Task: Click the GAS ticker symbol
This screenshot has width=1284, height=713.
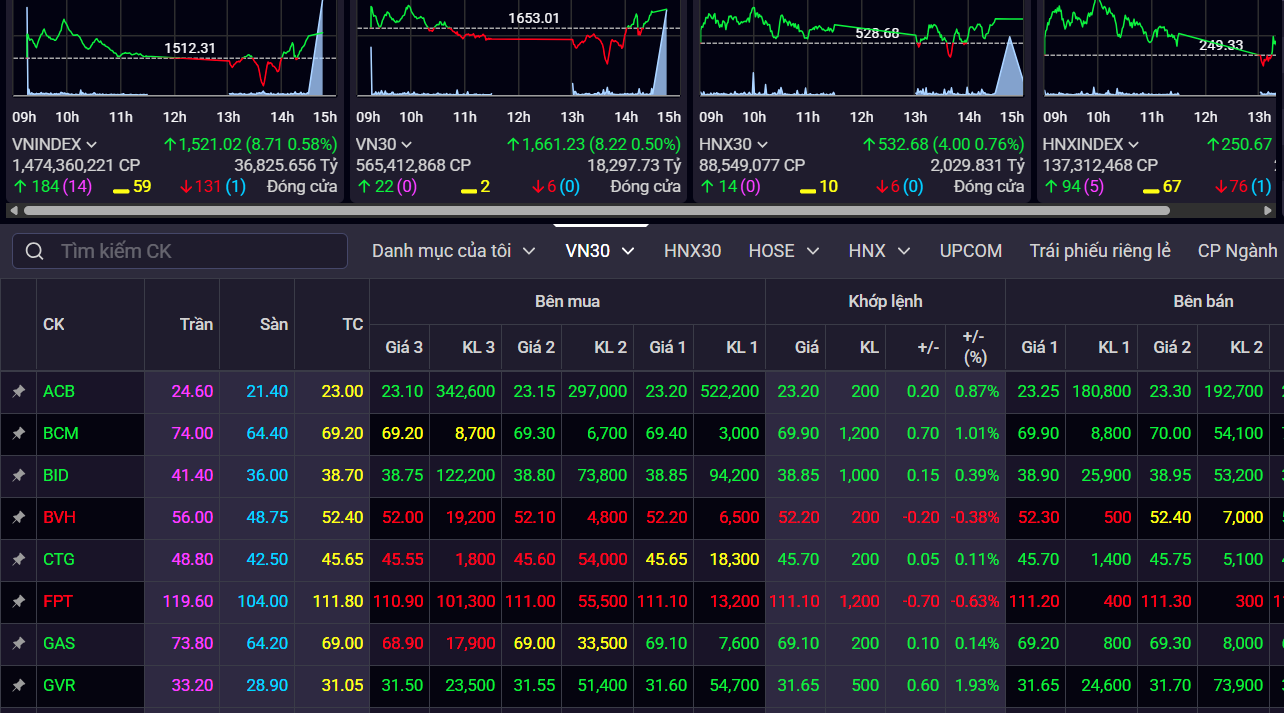Action: coord(59,644)
